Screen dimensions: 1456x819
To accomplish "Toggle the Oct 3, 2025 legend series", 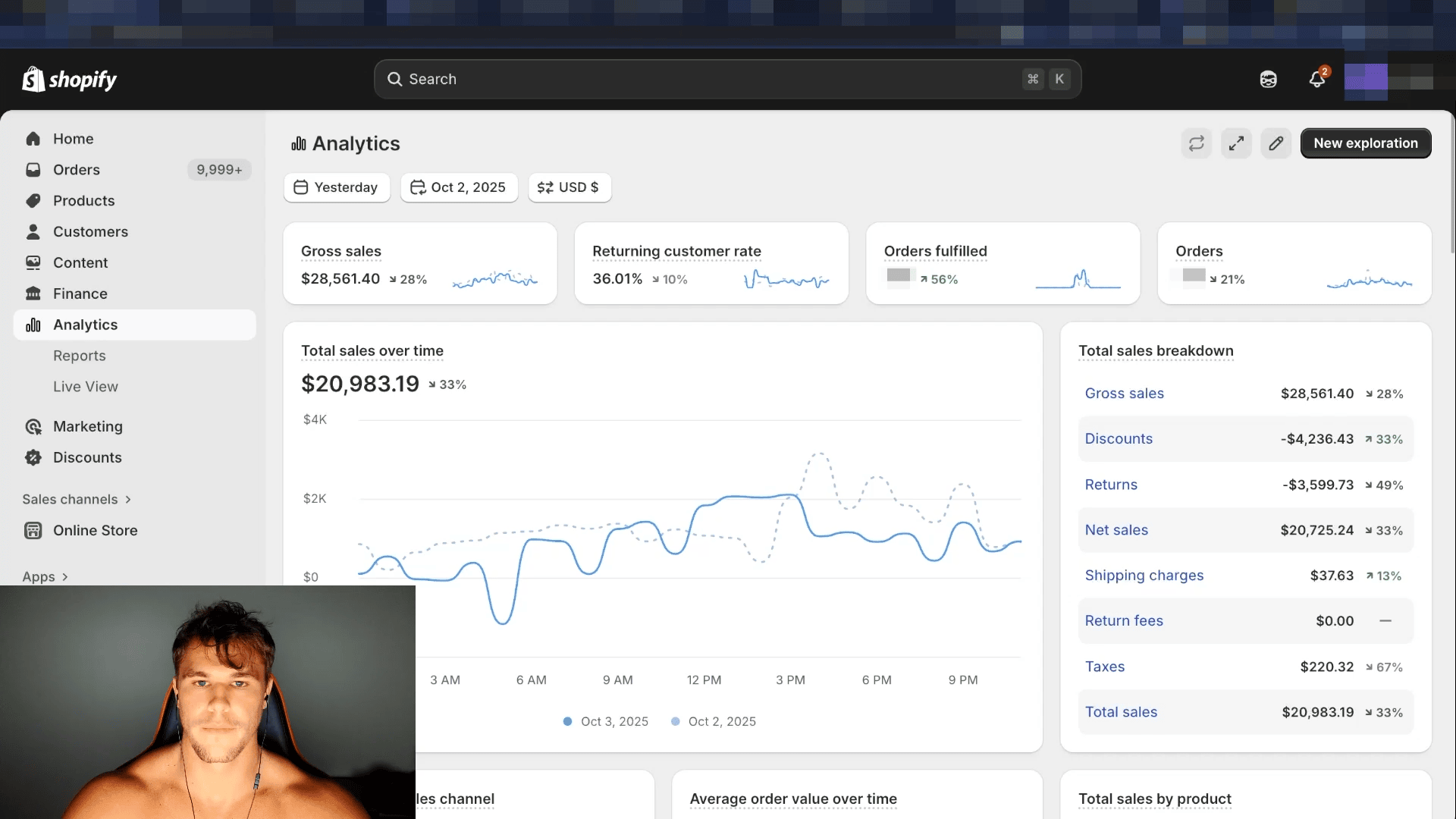I will click(x=606, y=721).
